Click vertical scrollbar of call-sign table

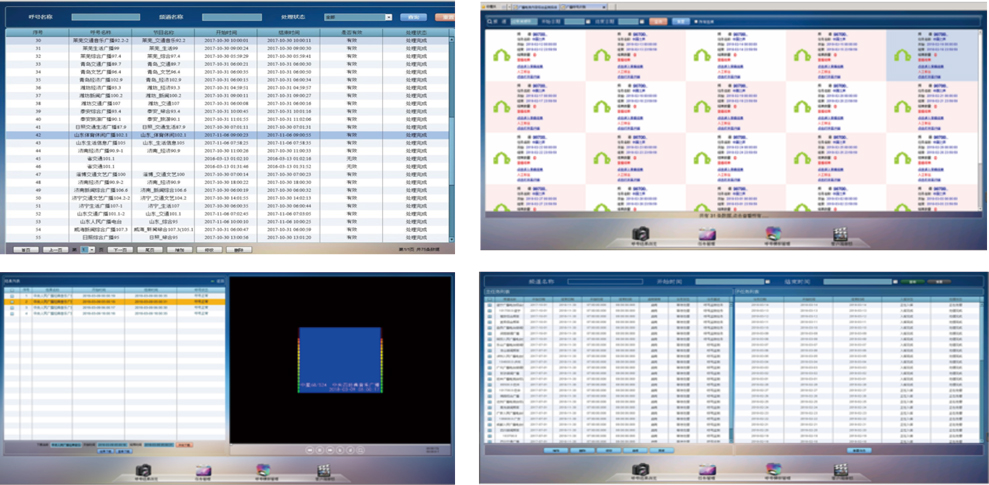pyautogui.click(x=451, y=138)
